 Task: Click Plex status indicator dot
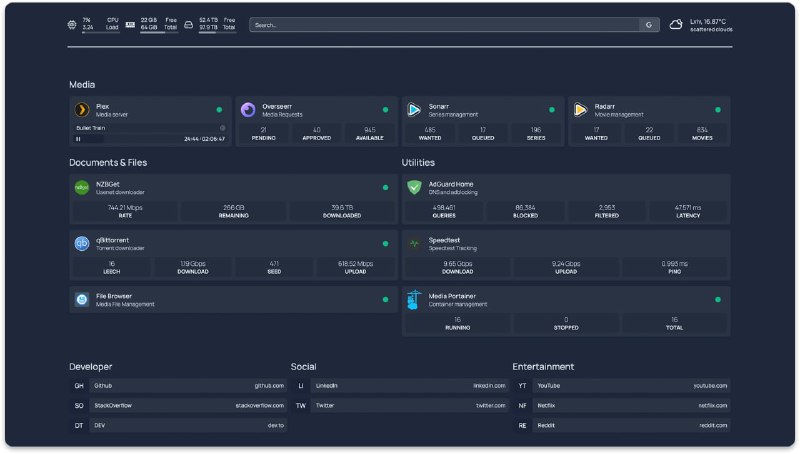(219, 110)
